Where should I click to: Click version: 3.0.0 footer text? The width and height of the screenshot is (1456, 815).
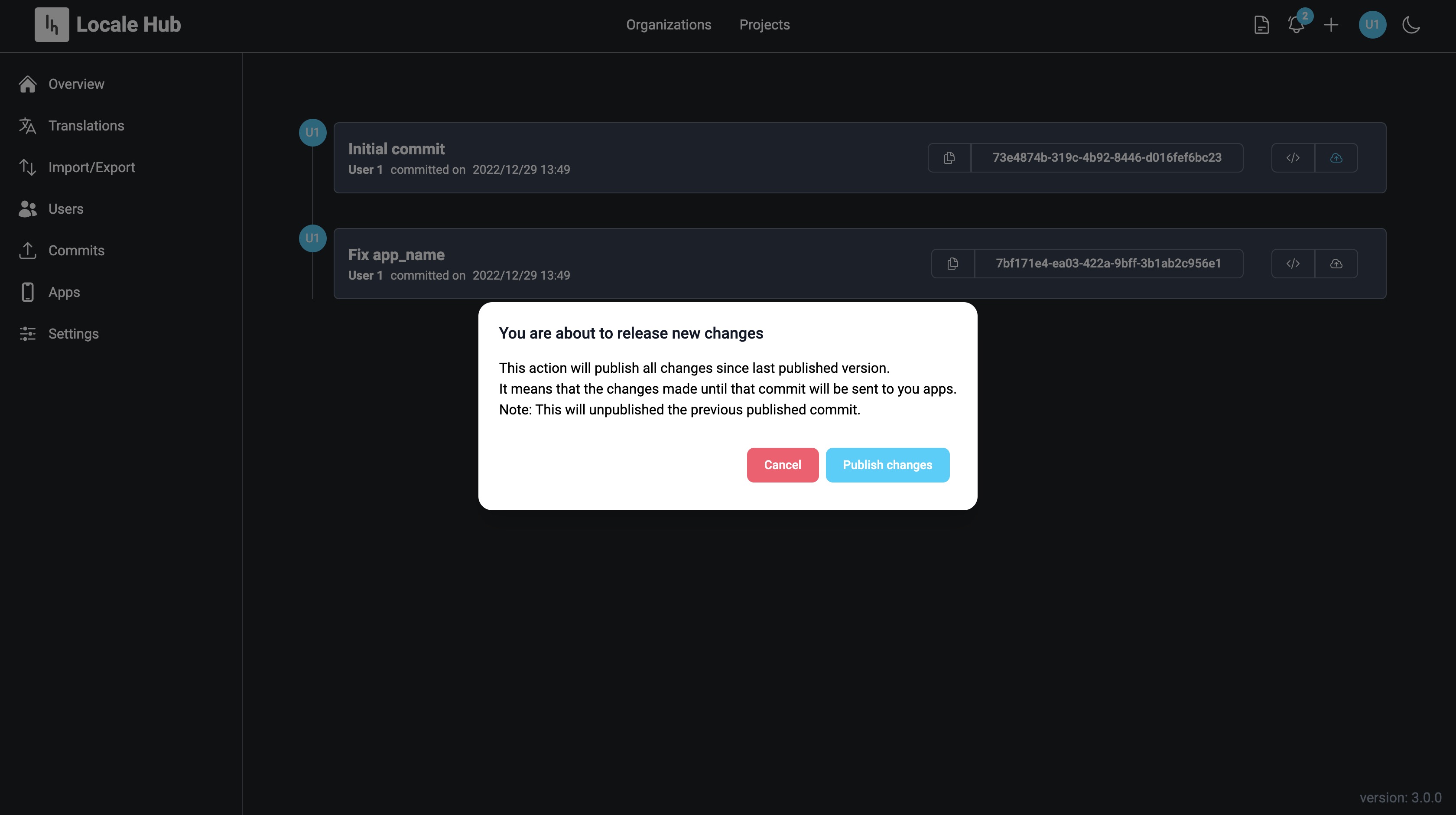pos(1400,798)
